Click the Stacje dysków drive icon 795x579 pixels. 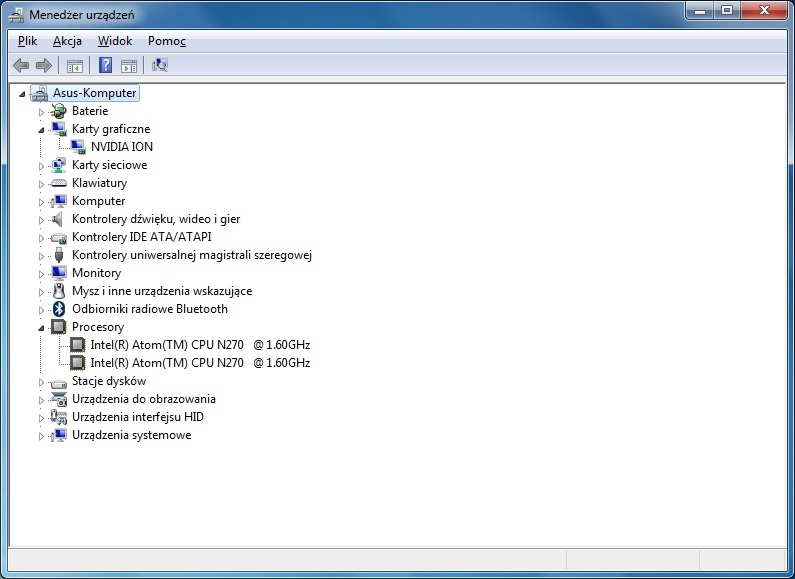(59, 383)
